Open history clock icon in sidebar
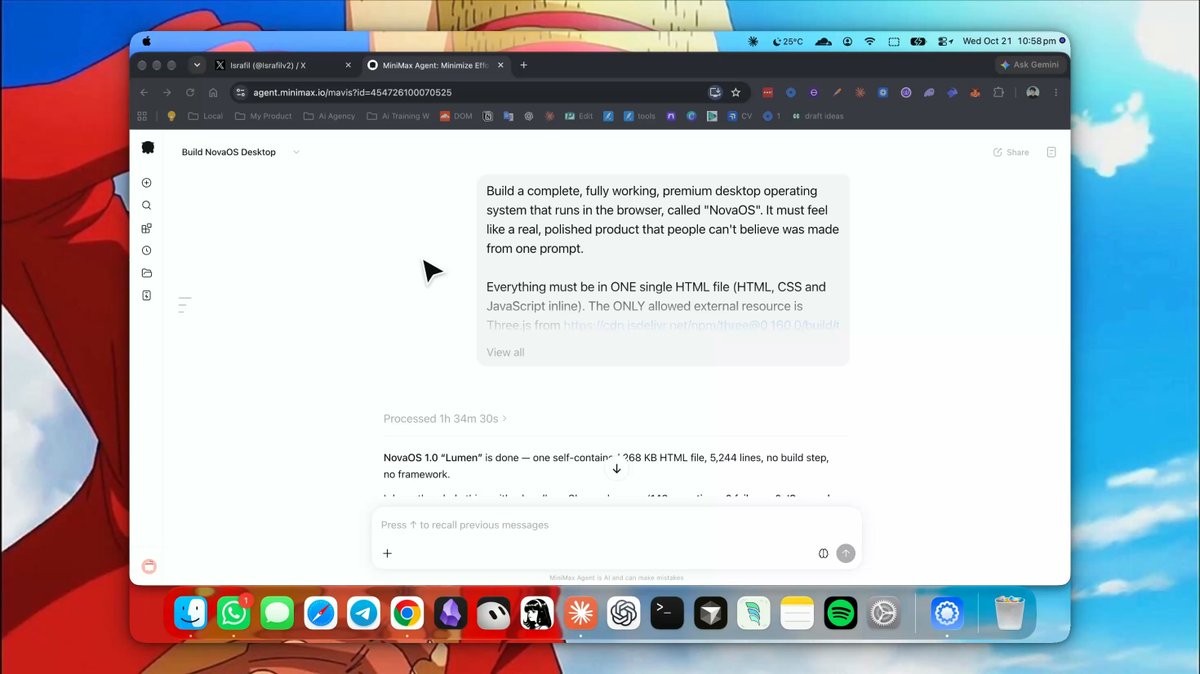Image resolution: width=1200 pixels, height=674 pixels. pos(147,251)
